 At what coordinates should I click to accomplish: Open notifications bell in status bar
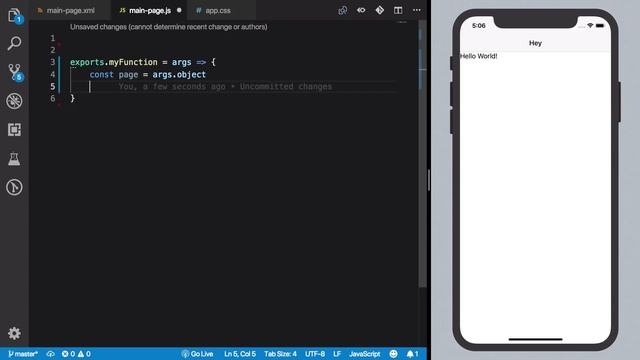[412, 354]
